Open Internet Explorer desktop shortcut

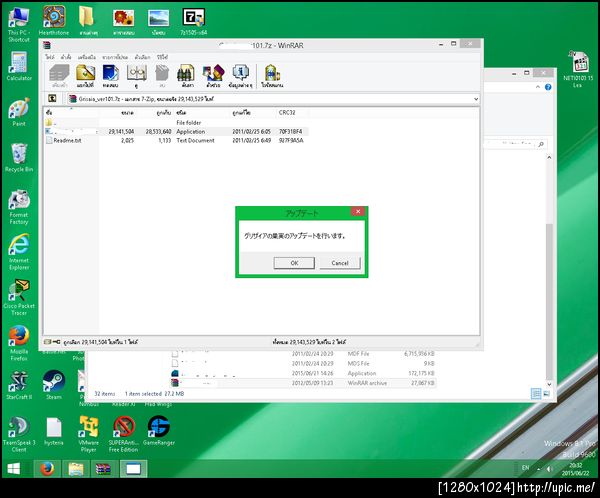(x=19, y=252)
